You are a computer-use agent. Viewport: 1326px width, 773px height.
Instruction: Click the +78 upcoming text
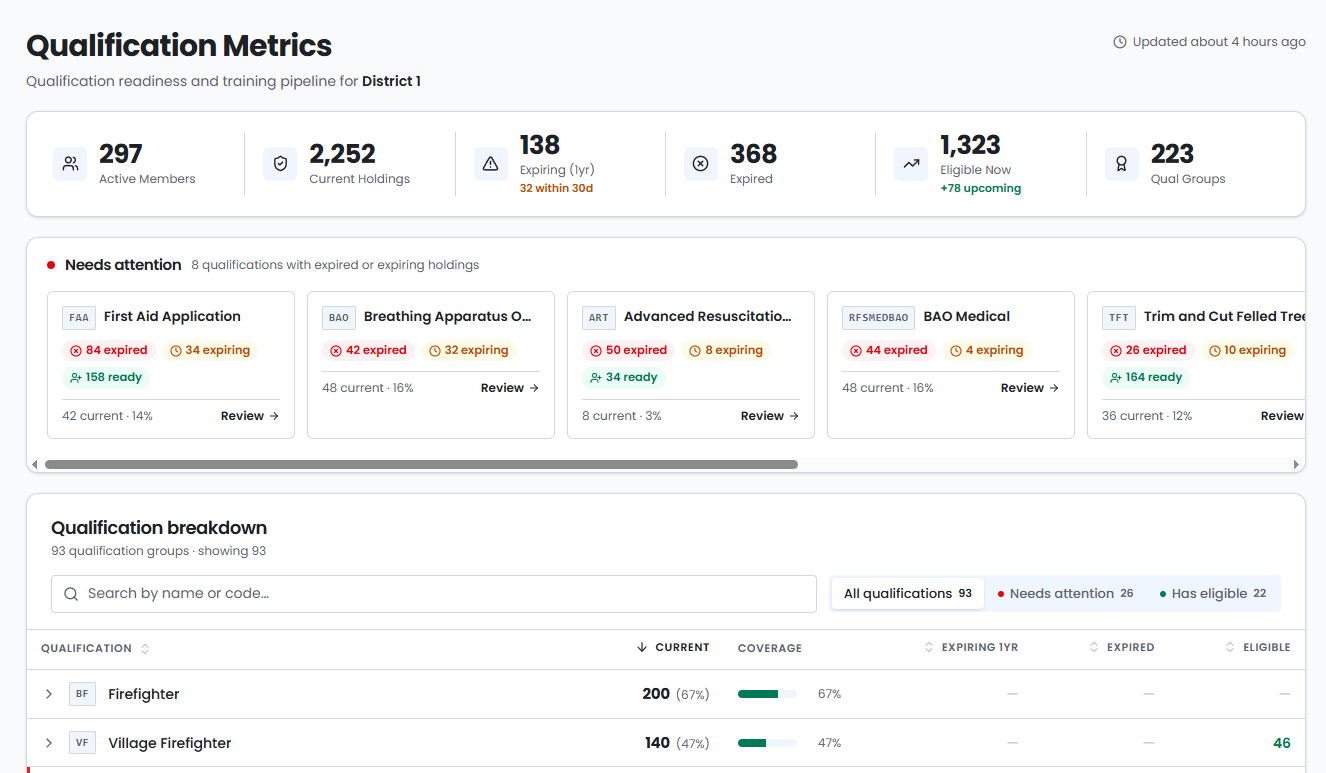coord(981,188)
